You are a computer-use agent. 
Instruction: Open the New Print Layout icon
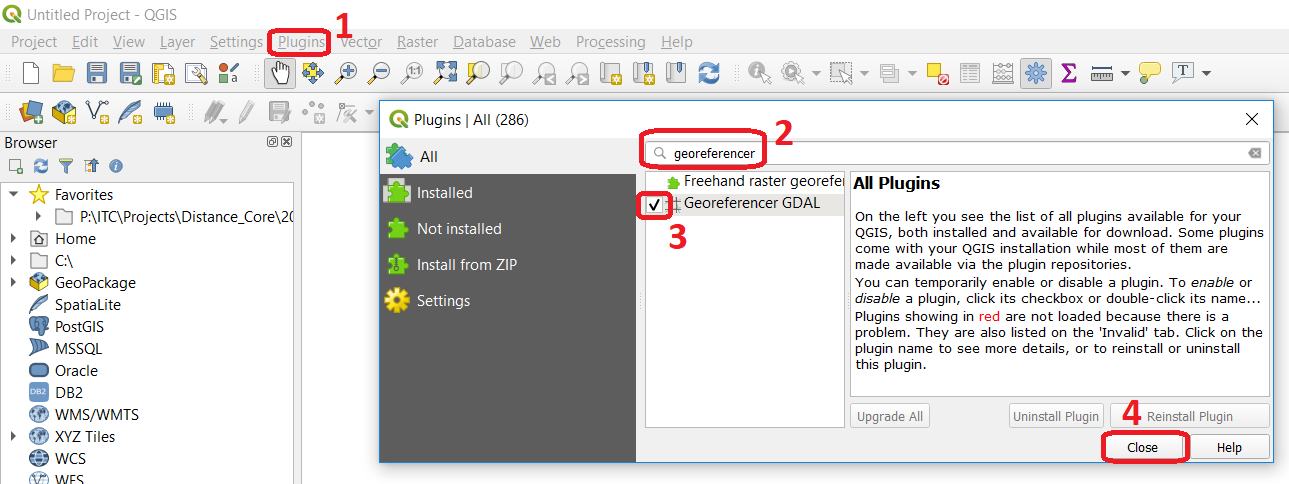tap(163, 73)
